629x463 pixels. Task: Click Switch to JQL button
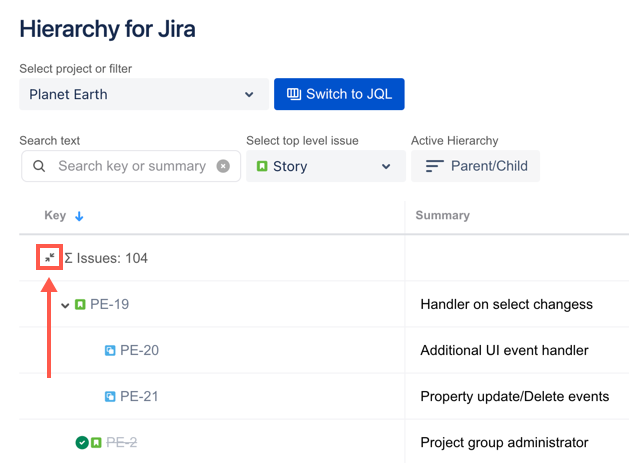[339, 94]
